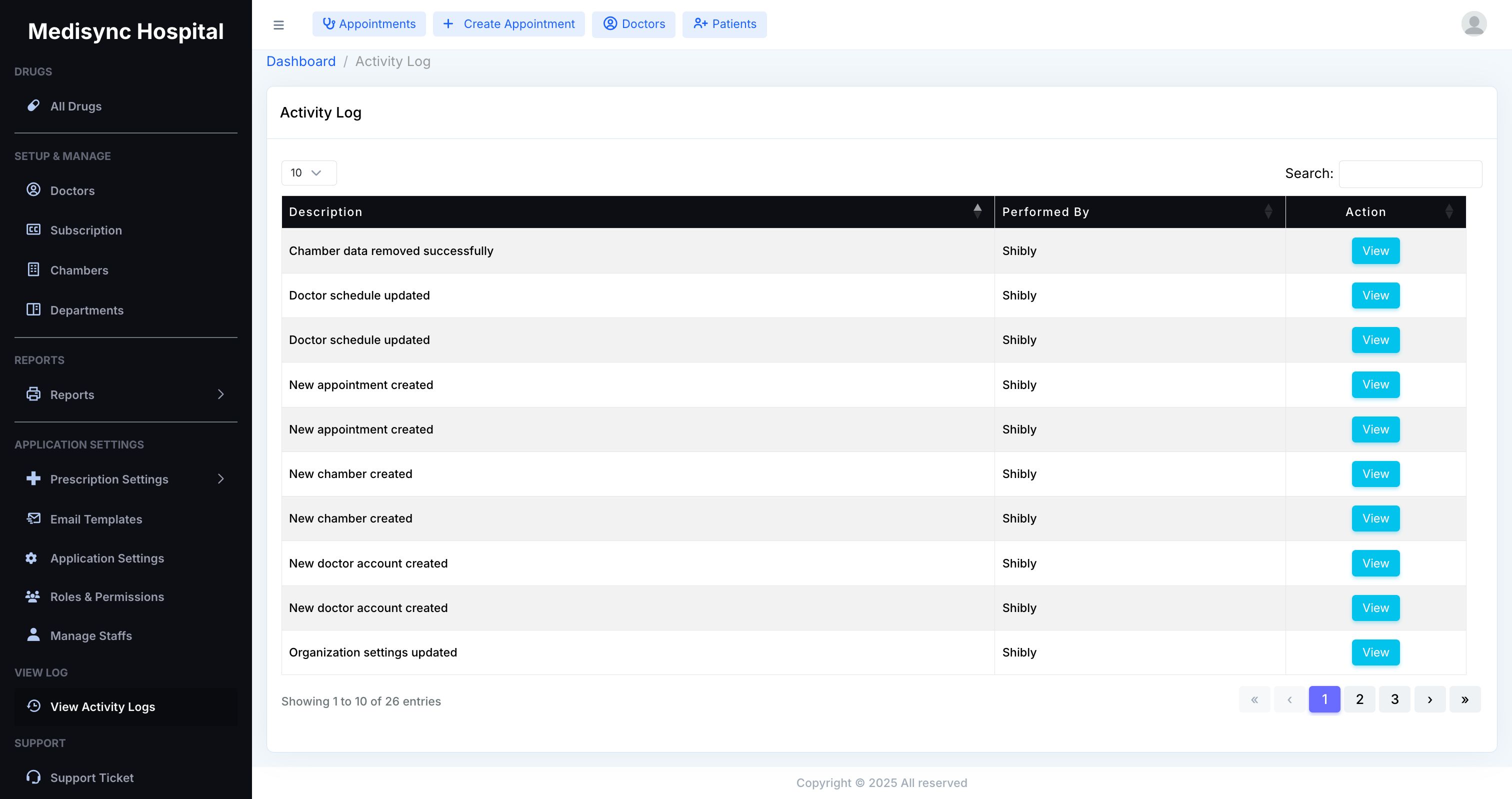Open the entries-per-page dropdown showing 10
The height and width of the screenshot is (799, 1512).
click(x=308, y=172)
